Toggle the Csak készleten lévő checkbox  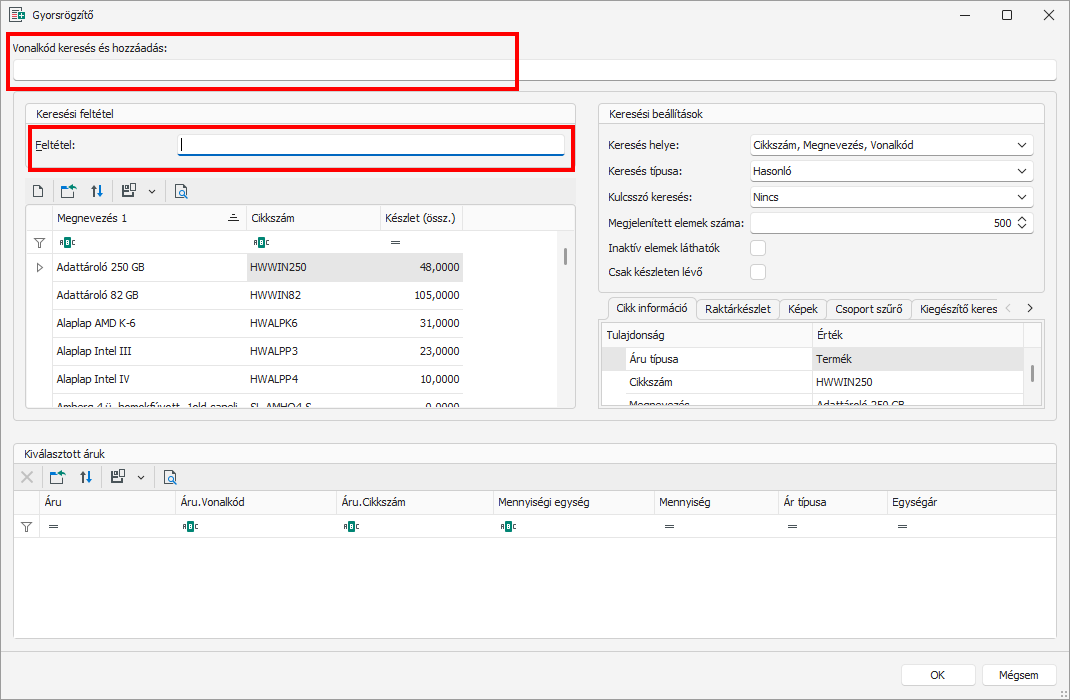(758, 272)
